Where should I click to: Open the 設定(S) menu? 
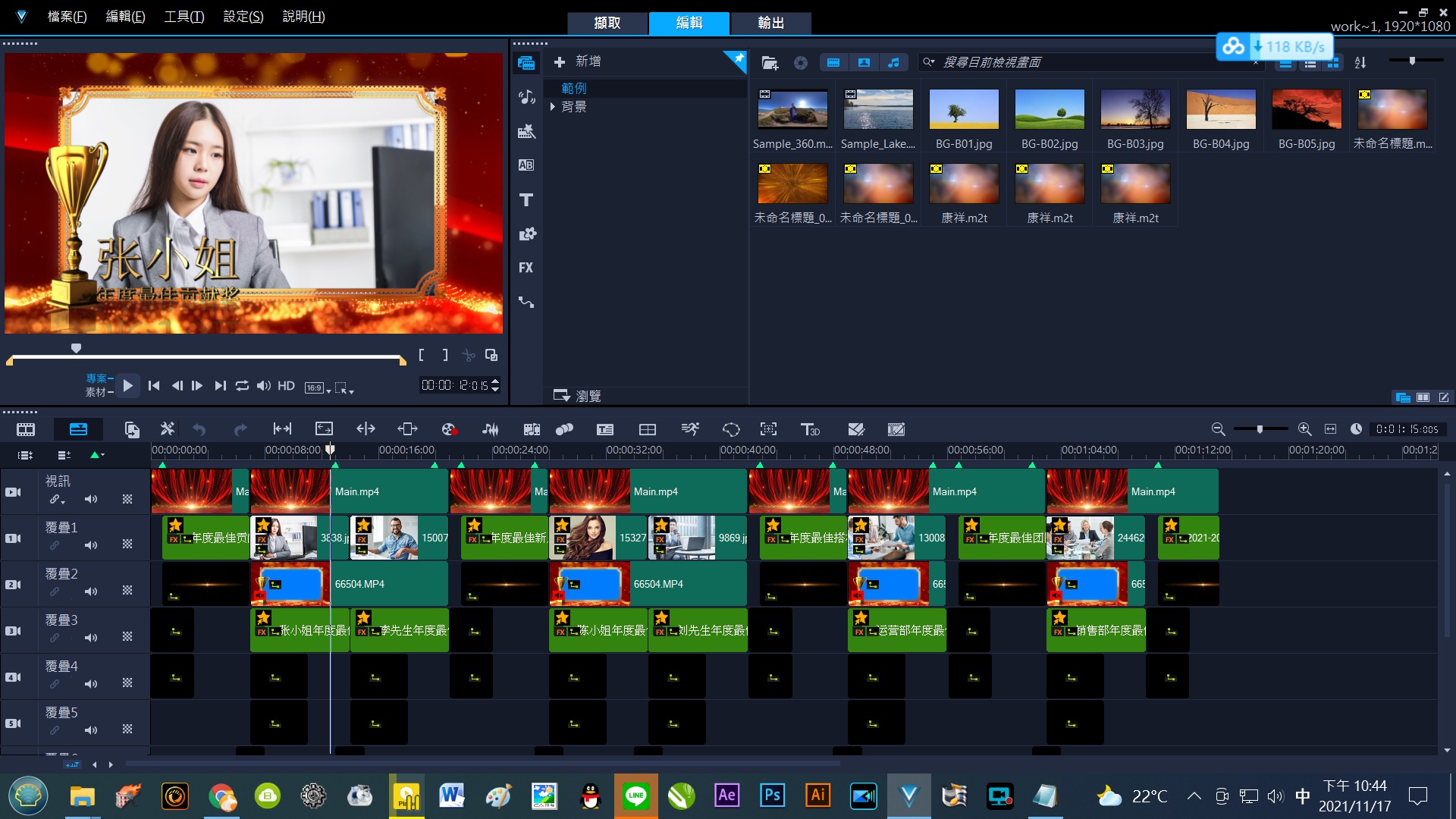(243, 17)
